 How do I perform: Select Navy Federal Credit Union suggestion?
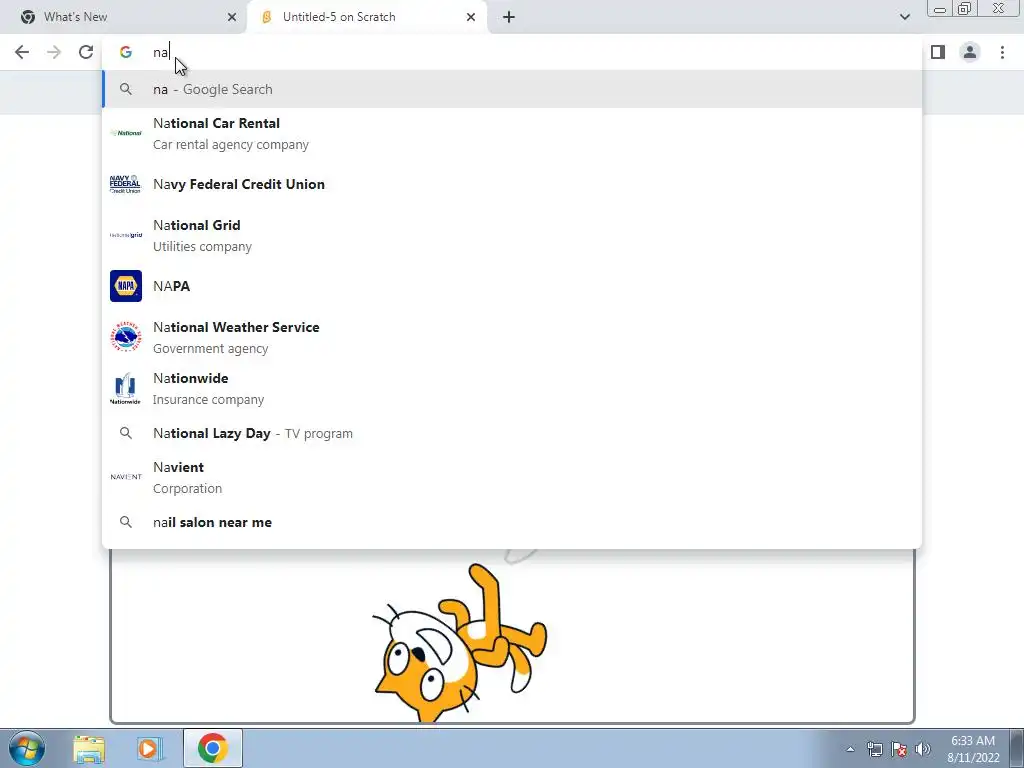pyautogui.click(x=512, y=184)
